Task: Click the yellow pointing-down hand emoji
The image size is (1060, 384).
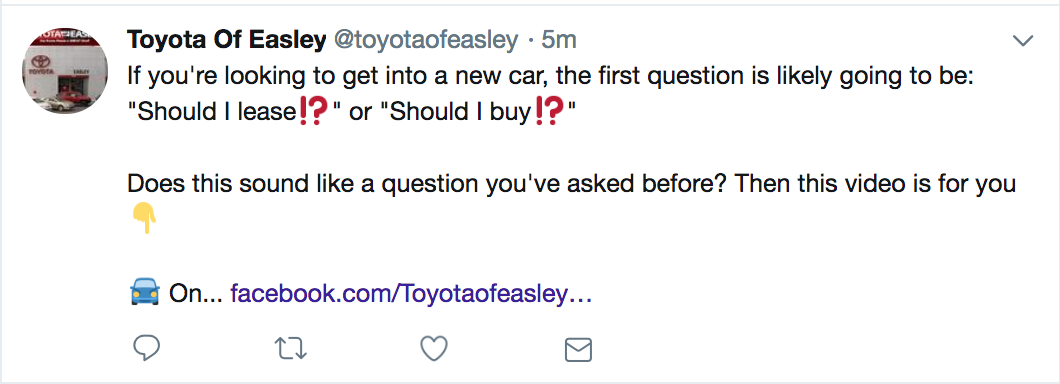Action: [x=143, y=220]
